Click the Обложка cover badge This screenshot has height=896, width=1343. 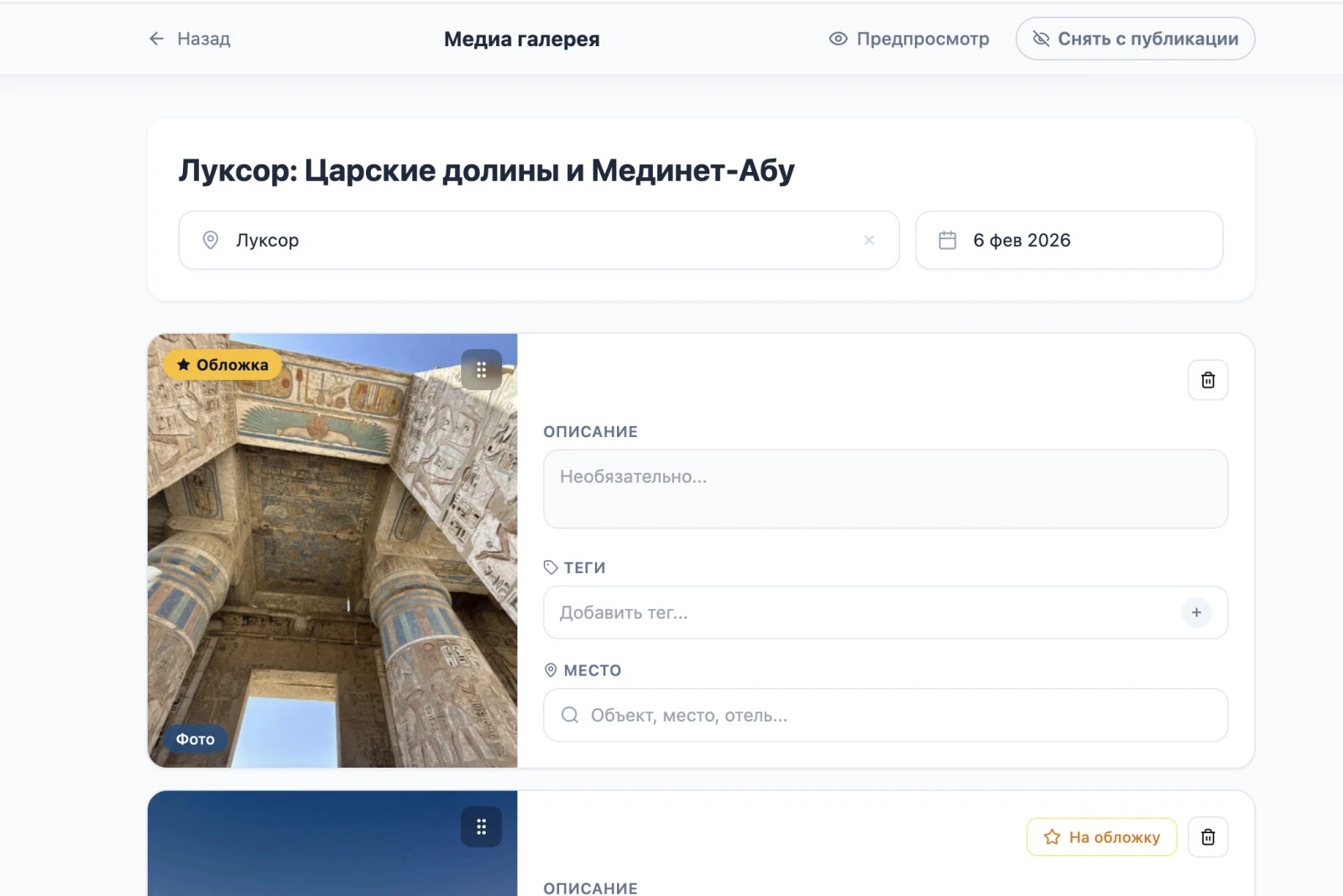tap(222, 365)
